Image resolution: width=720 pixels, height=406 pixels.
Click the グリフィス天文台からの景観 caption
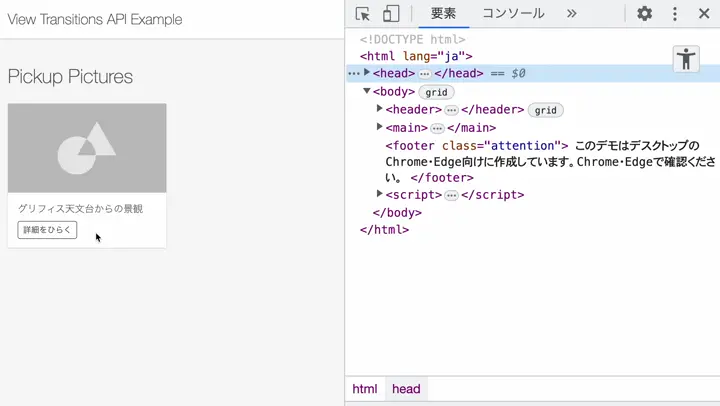tap(80, 209)
